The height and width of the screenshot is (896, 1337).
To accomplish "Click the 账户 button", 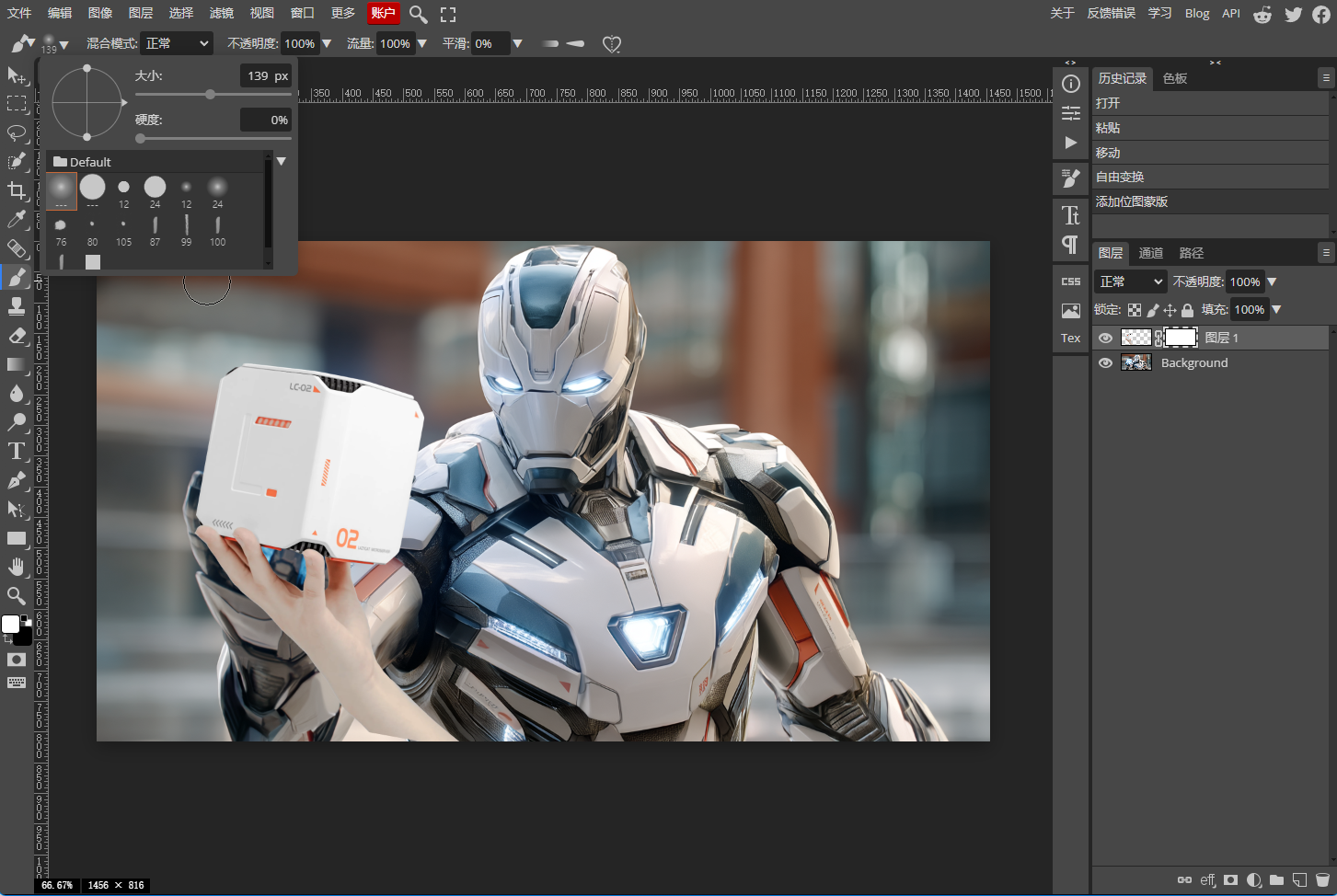I will point(383,13).
